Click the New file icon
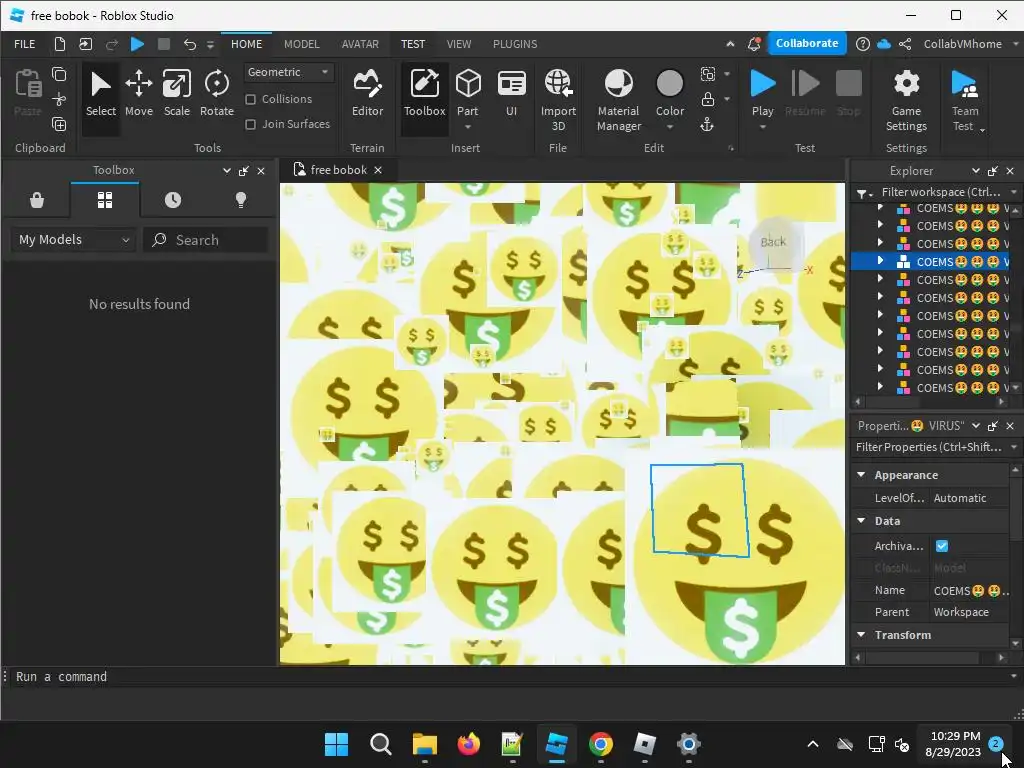 click(x=59, y=44)
